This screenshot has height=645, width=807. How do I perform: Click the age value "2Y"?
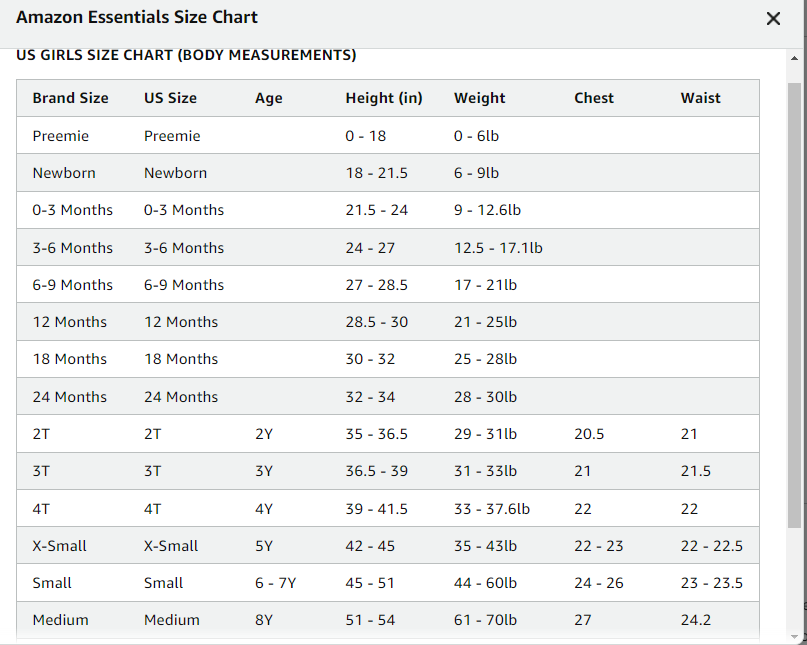tap(264, 434)
